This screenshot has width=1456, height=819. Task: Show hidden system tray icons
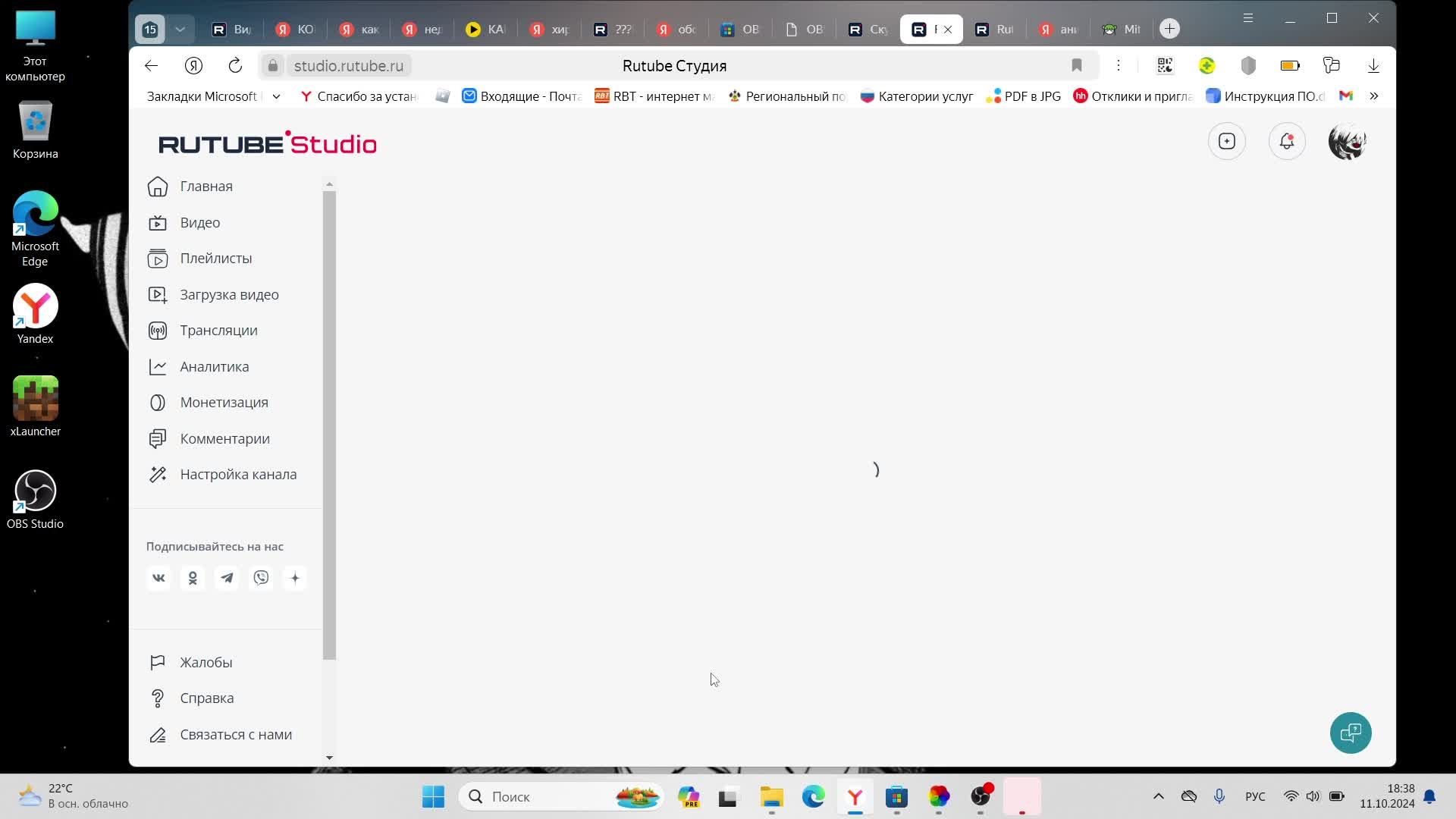click(1158, 796)
